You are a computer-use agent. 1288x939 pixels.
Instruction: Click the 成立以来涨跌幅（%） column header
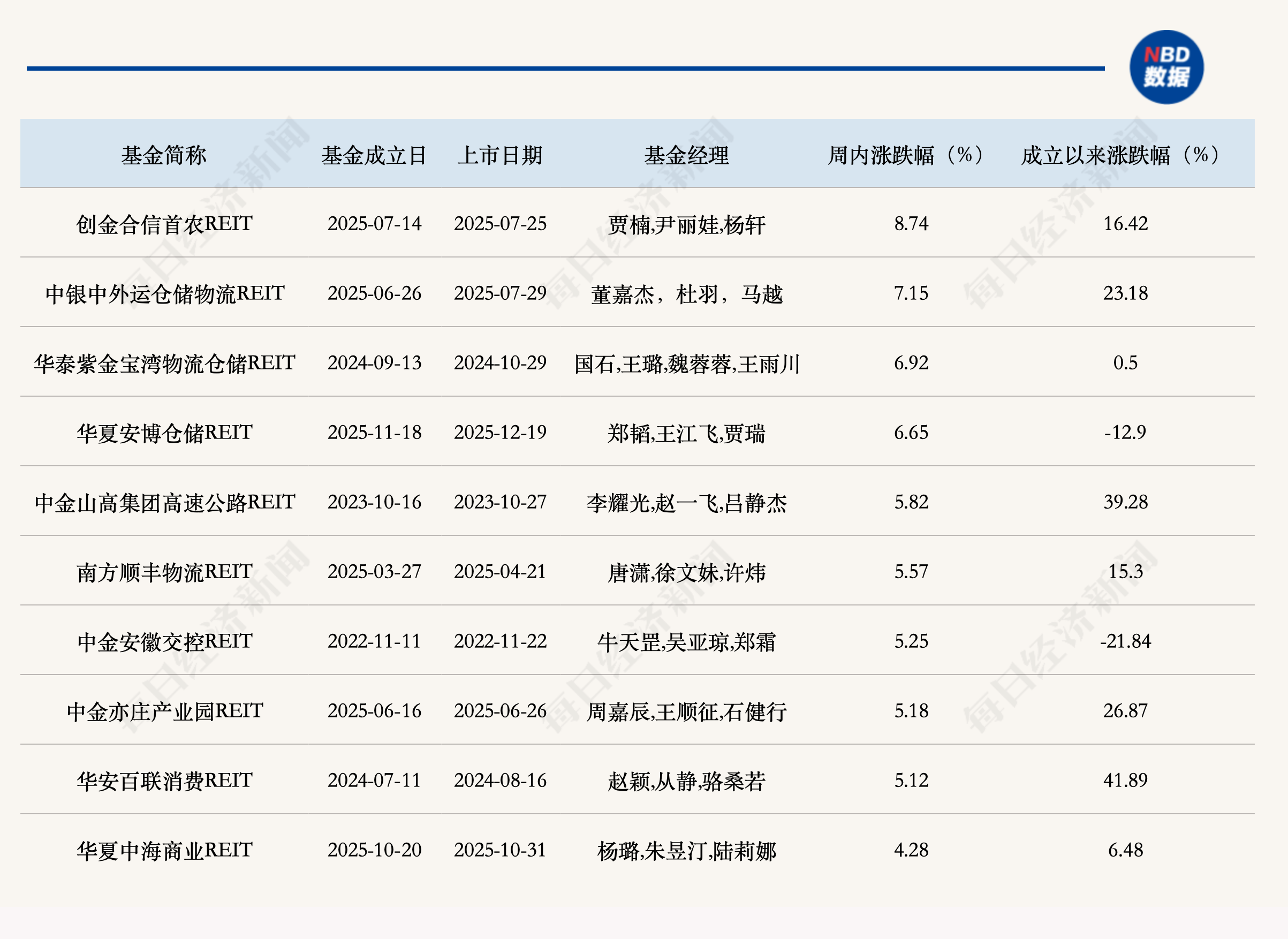[x=1125, y=155]
